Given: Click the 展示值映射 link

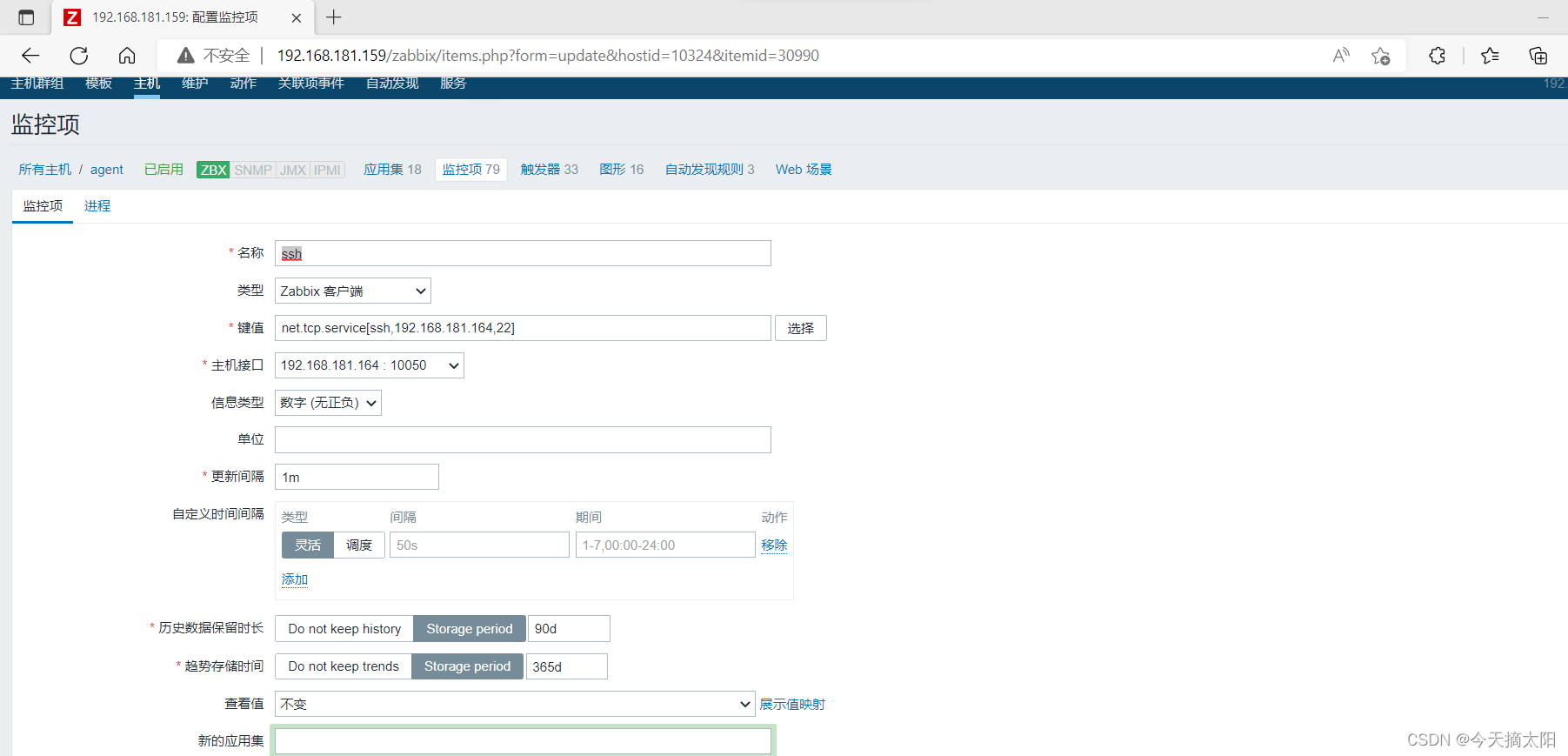Looking at the screenshot, I should coord(792,705).
